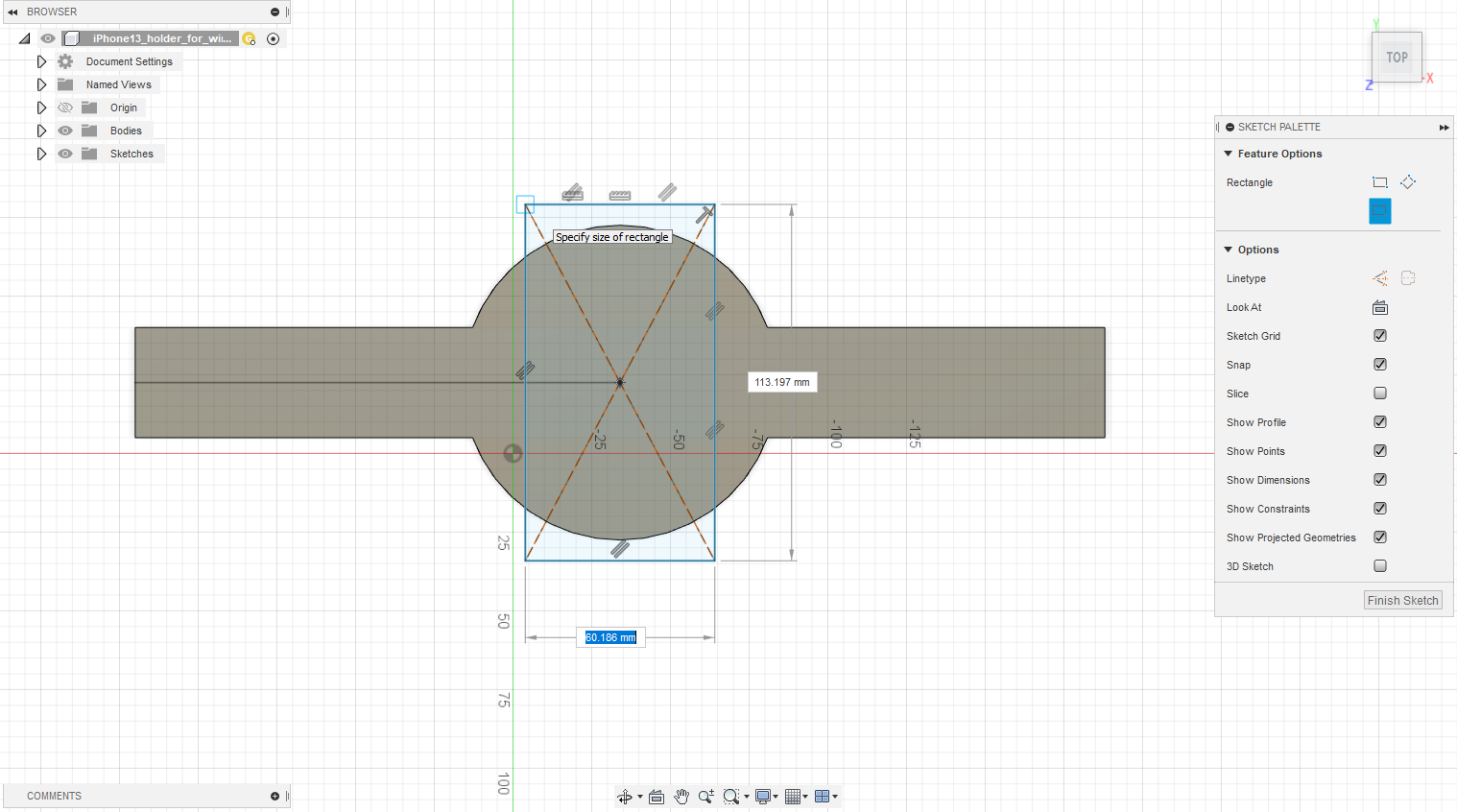Click the Named Views folder icon
The height and width of the screenshot is (812, 1457).
tap(65, 84)
